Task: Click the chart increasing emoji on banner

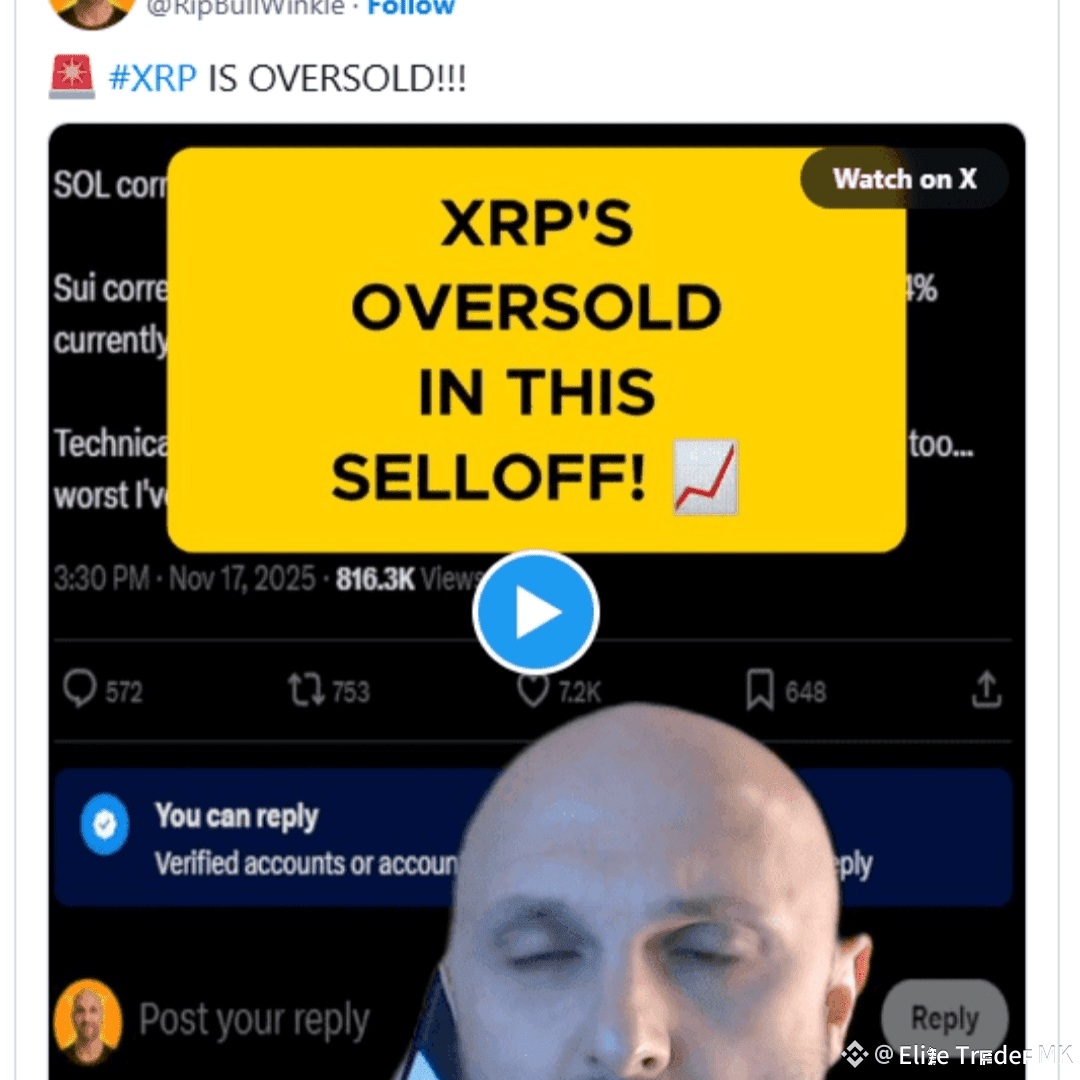Action: 705,477
